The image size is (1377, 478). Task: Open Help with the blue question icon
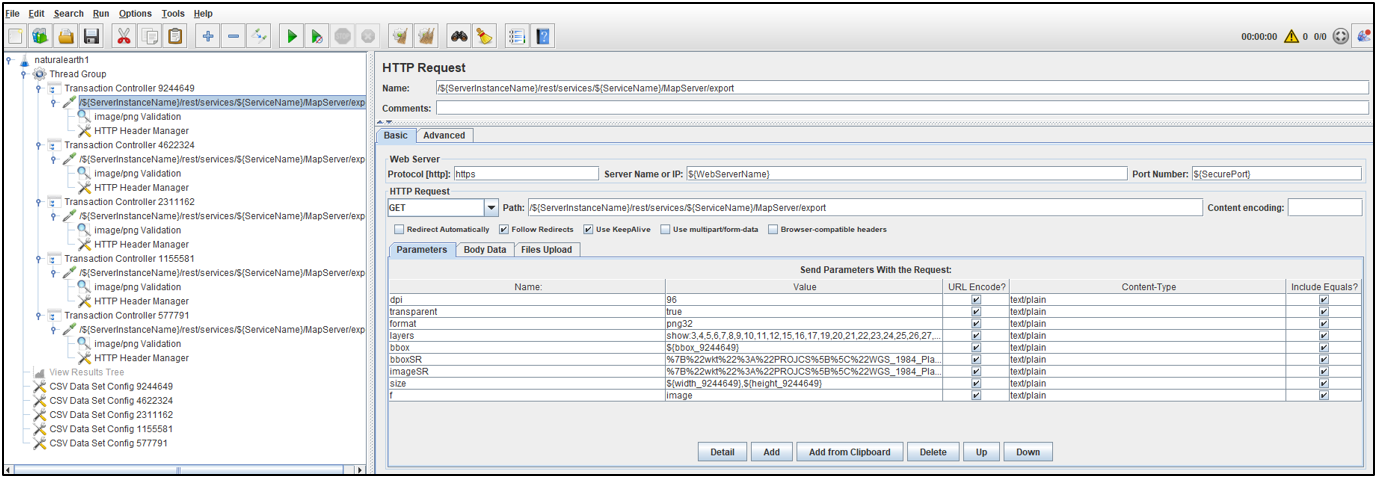coord(543,37)
